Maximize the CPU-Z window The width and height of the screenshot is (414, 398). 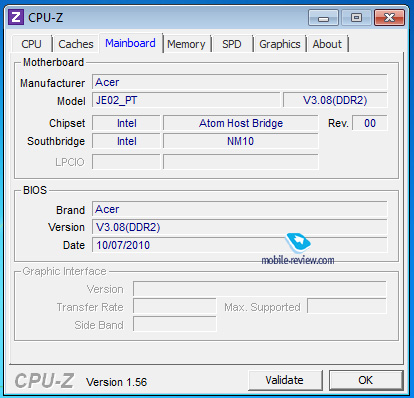(356, 17)
